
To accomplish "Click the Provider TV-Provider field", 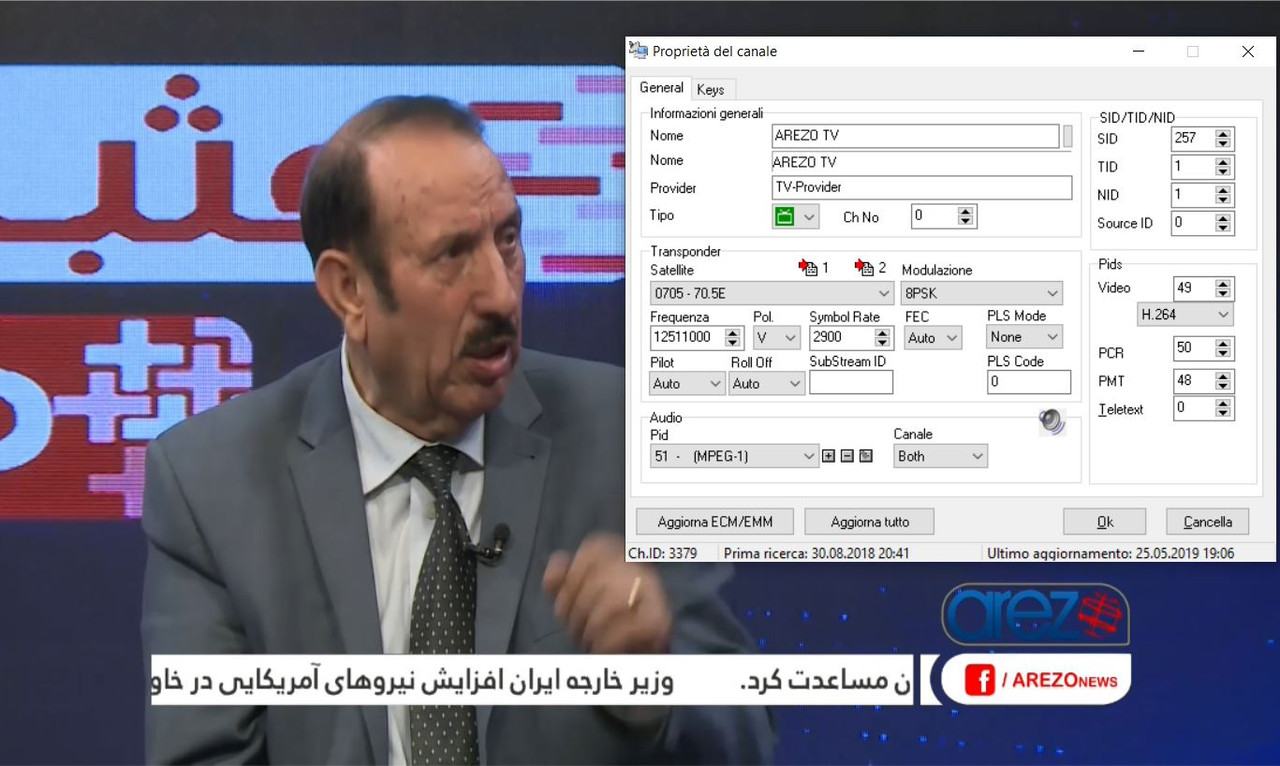I will (922, 188).
